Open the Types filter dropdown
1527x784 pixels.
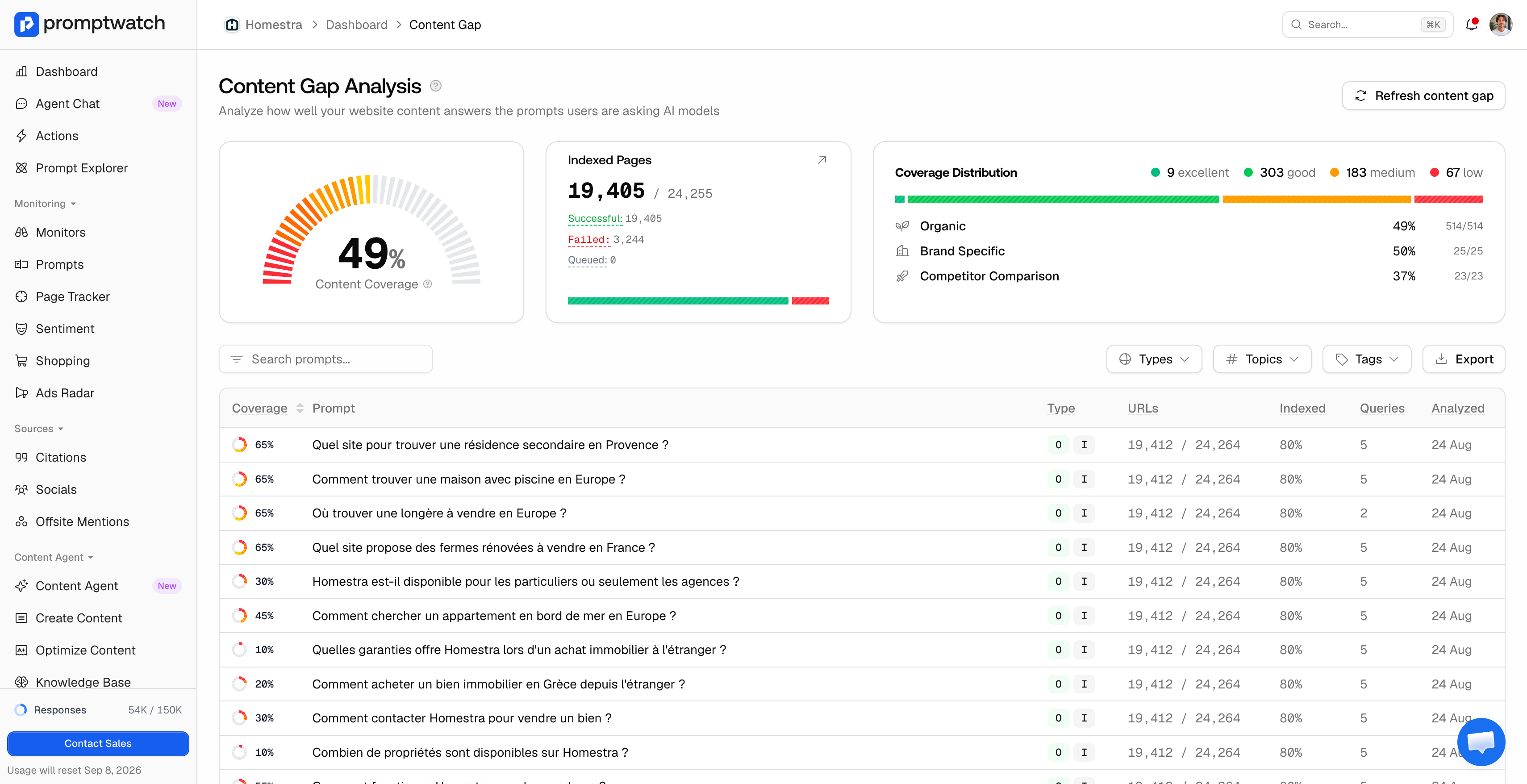(1154, 359)
